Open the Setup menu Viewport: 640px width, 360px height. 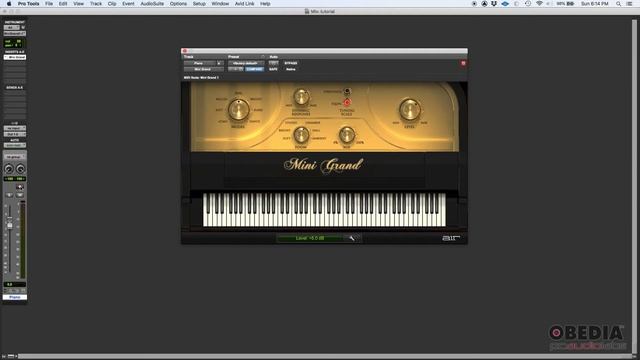pyautogui.click(x=199, y=4)
